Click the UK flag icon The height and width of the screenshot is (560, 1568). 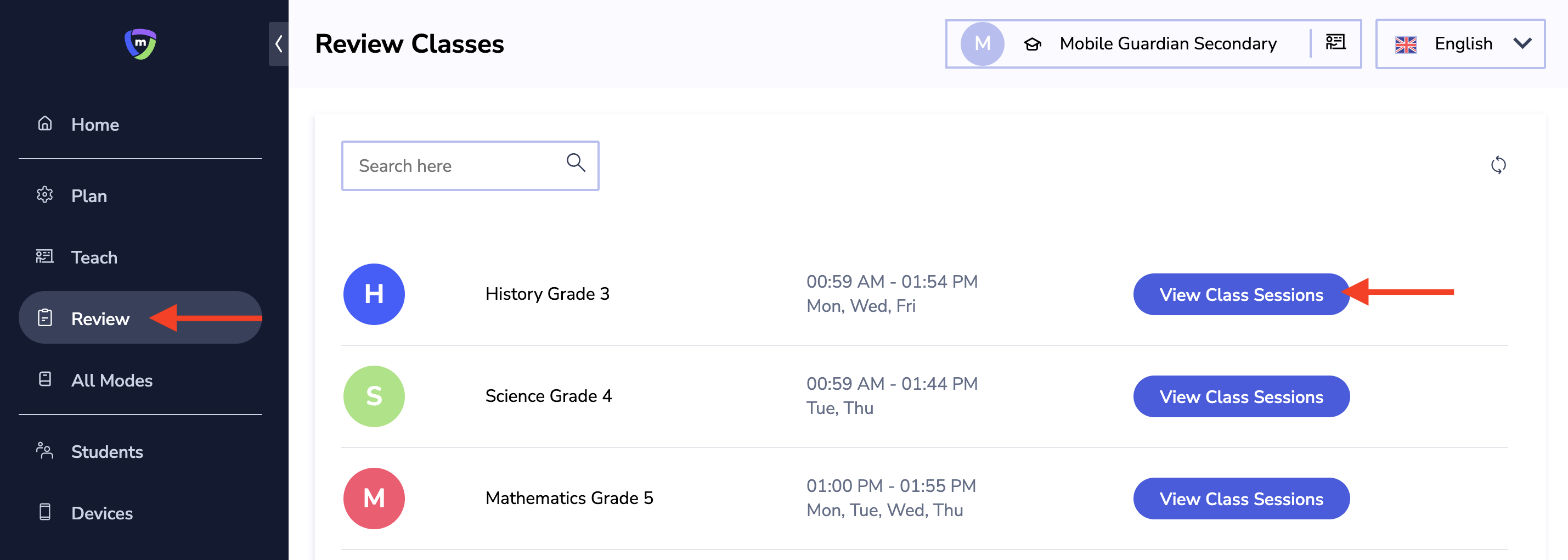point(1406,44)
